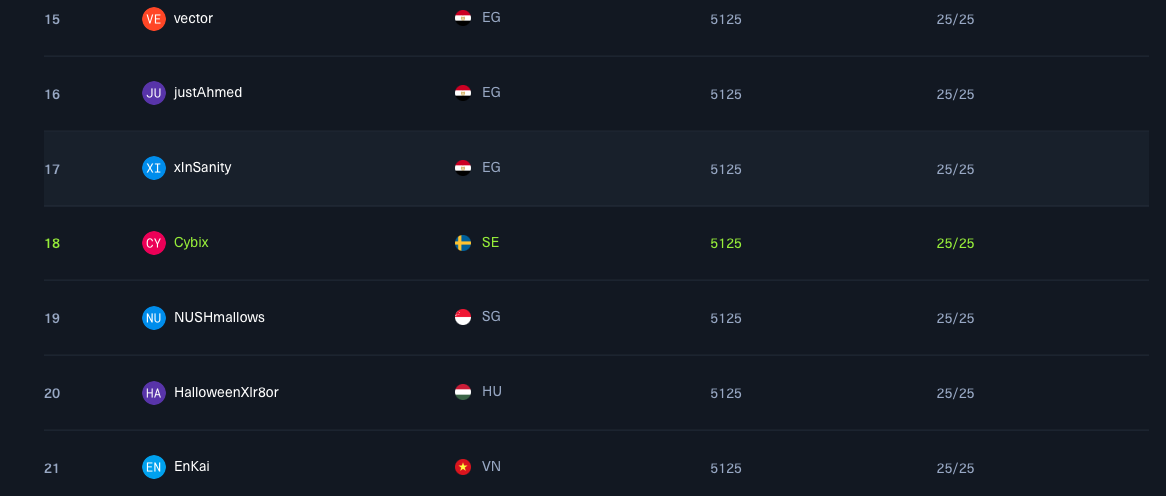This screenshot has height=496, width=1166.
Task: Select the highlighted Cybix username
Action: [191, 242]
